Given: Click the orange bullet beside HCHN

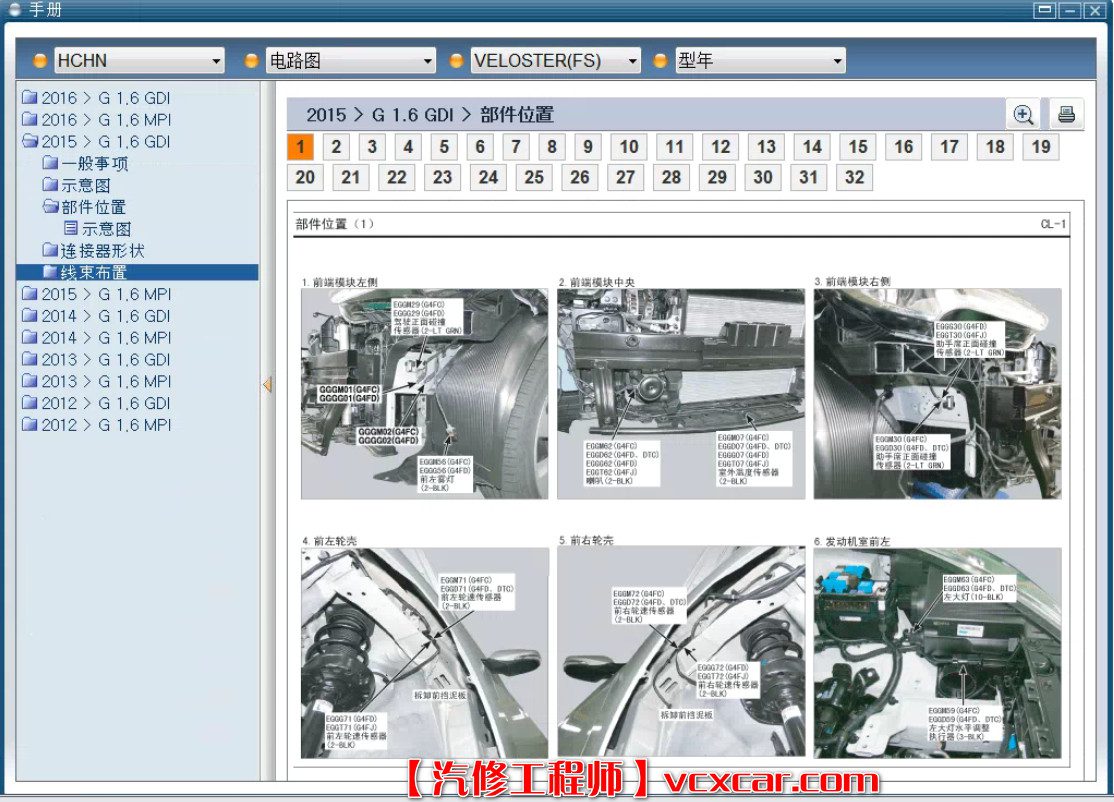Looking at the screenshot, I should click(40, 61).
